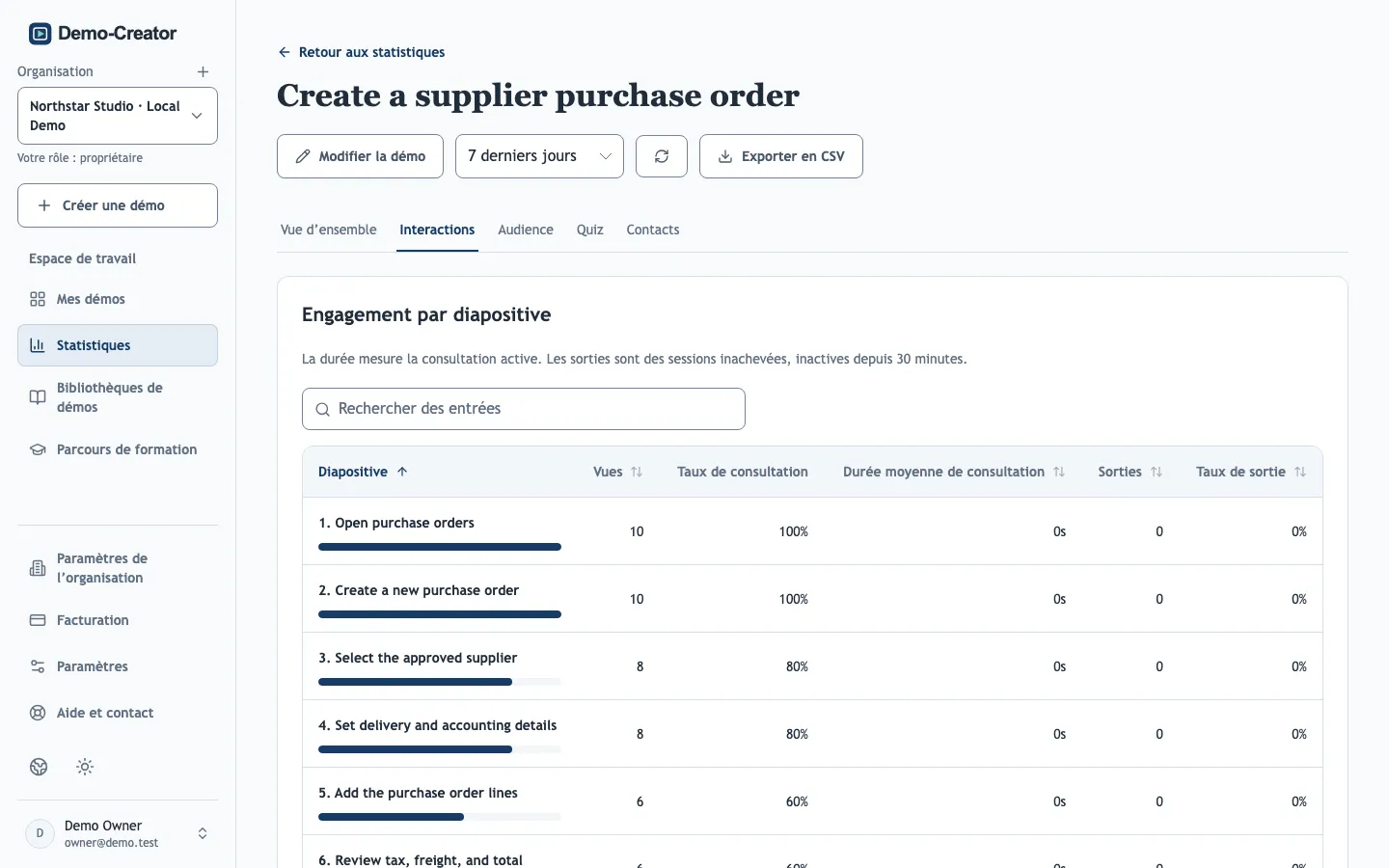Open Mes démos from sidebar
Screen dimensions: 1389x868
118,299
